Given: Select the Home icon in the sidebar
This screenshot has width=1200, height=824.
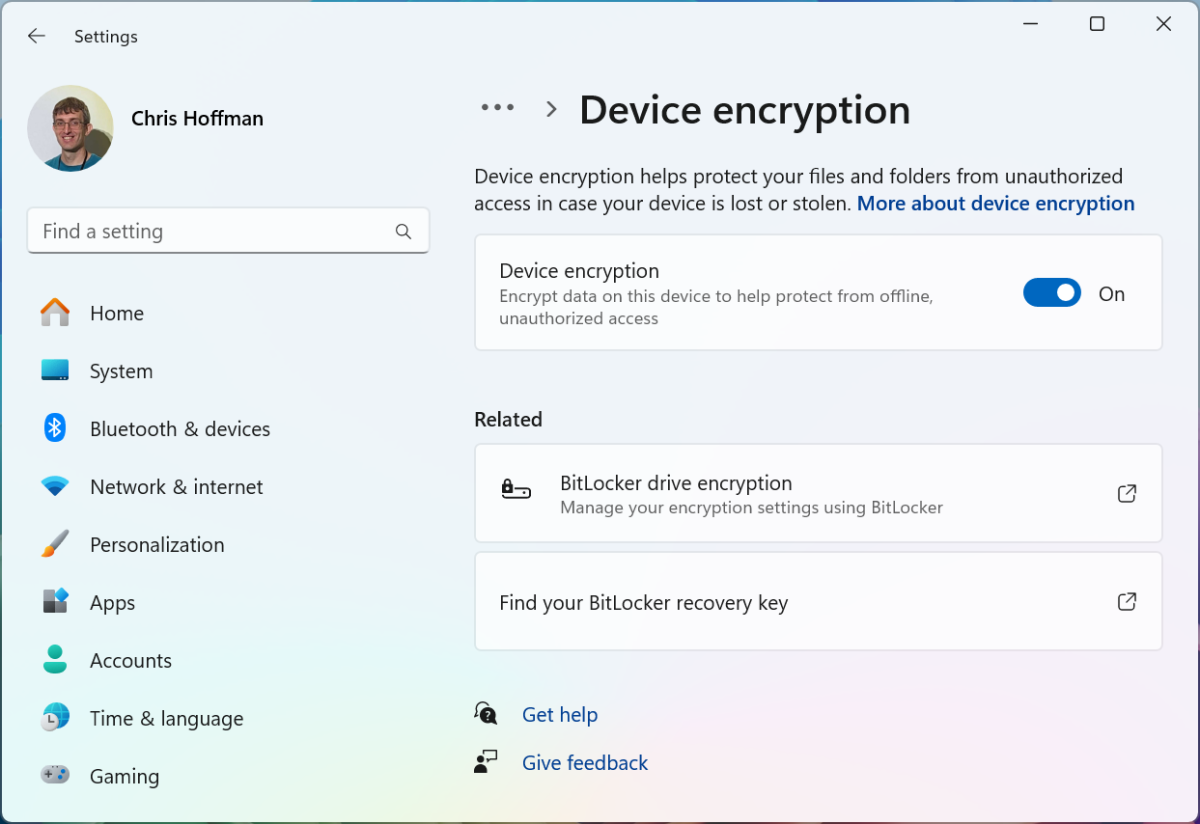Looking at the screenshot, I should pyautogui.click(x=54, y=313).
